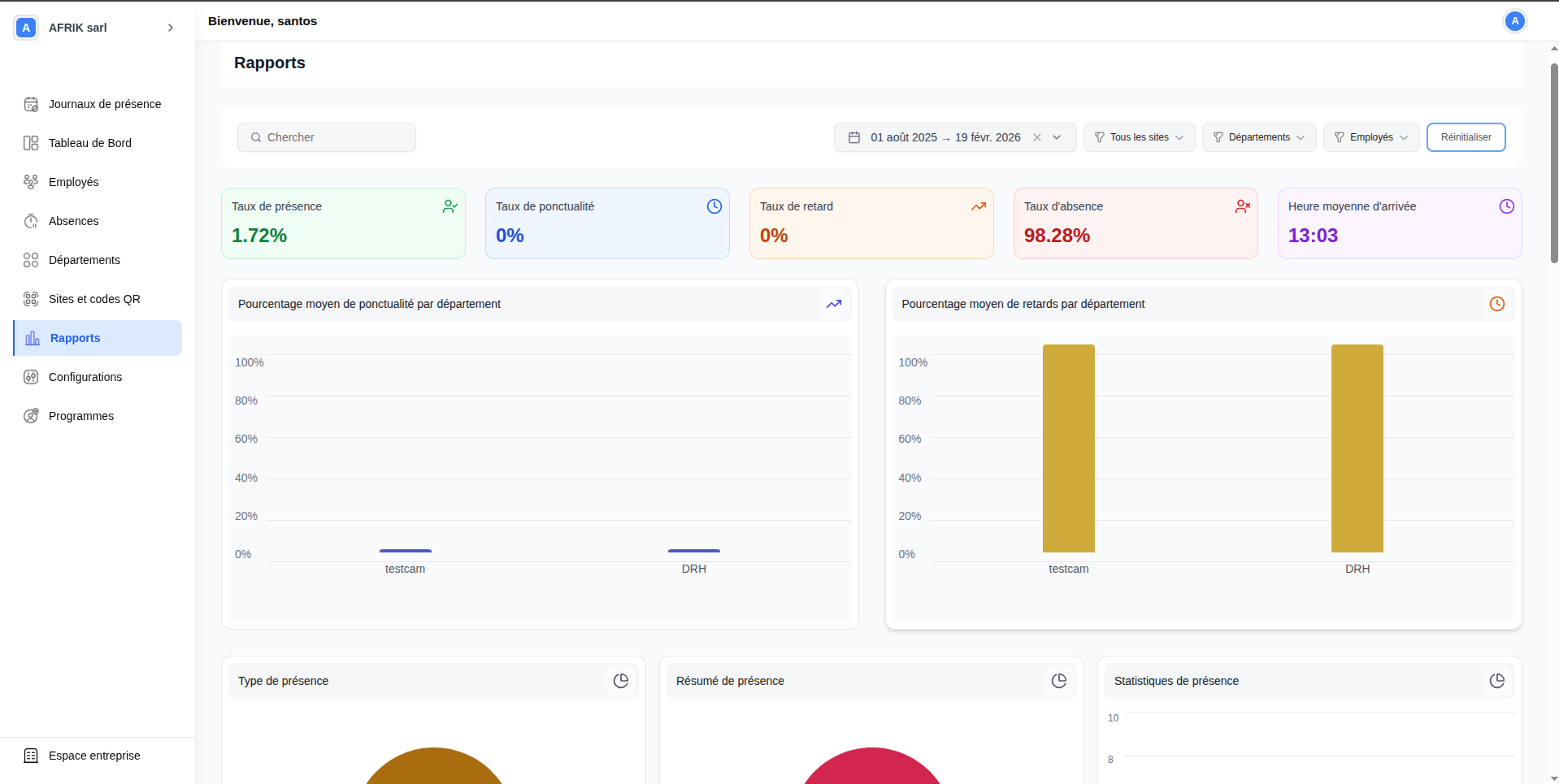This screenshot has width=1559, height=784.
Task: Open the Tous les sites filter dropdown
Action: (x=1139, y=137)
